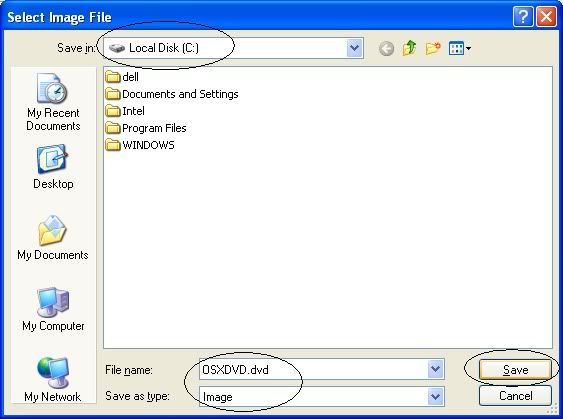Create a new folder with toolbar icon

click(x=433, y=48)
